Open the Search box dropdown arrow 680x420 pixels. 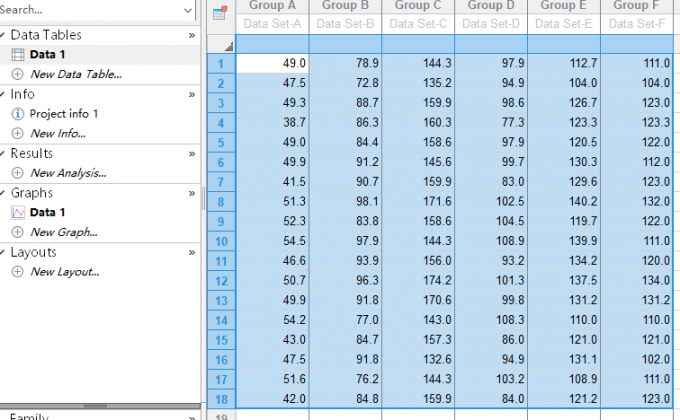click(x=187, y=10)
